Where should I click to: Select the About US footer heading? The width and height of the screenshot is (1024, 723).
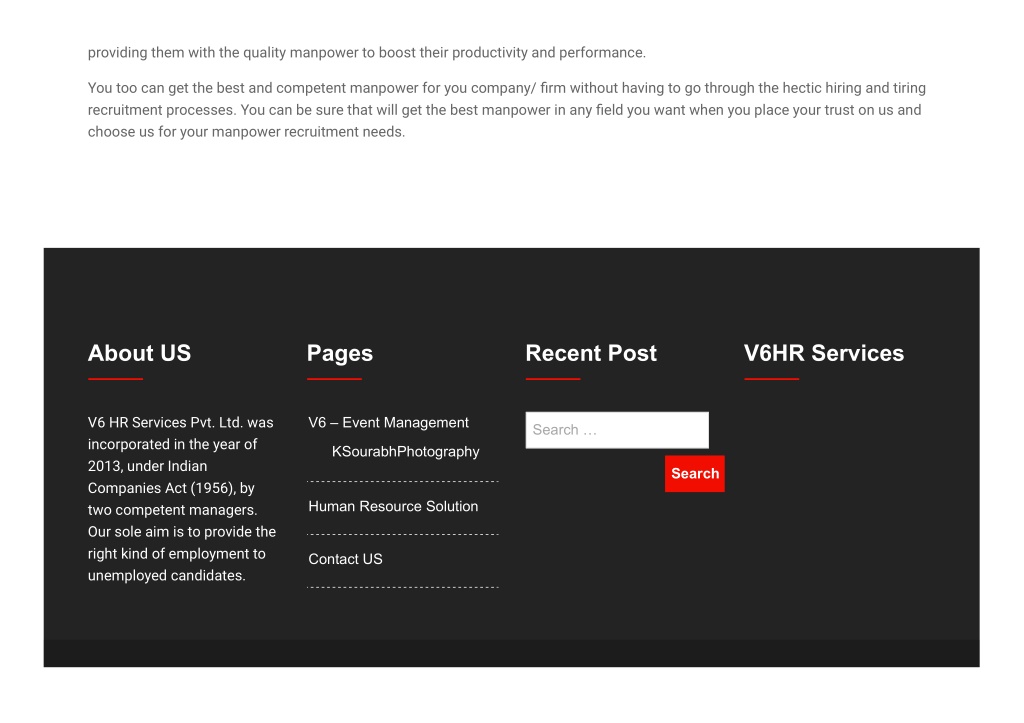[139, 353]
